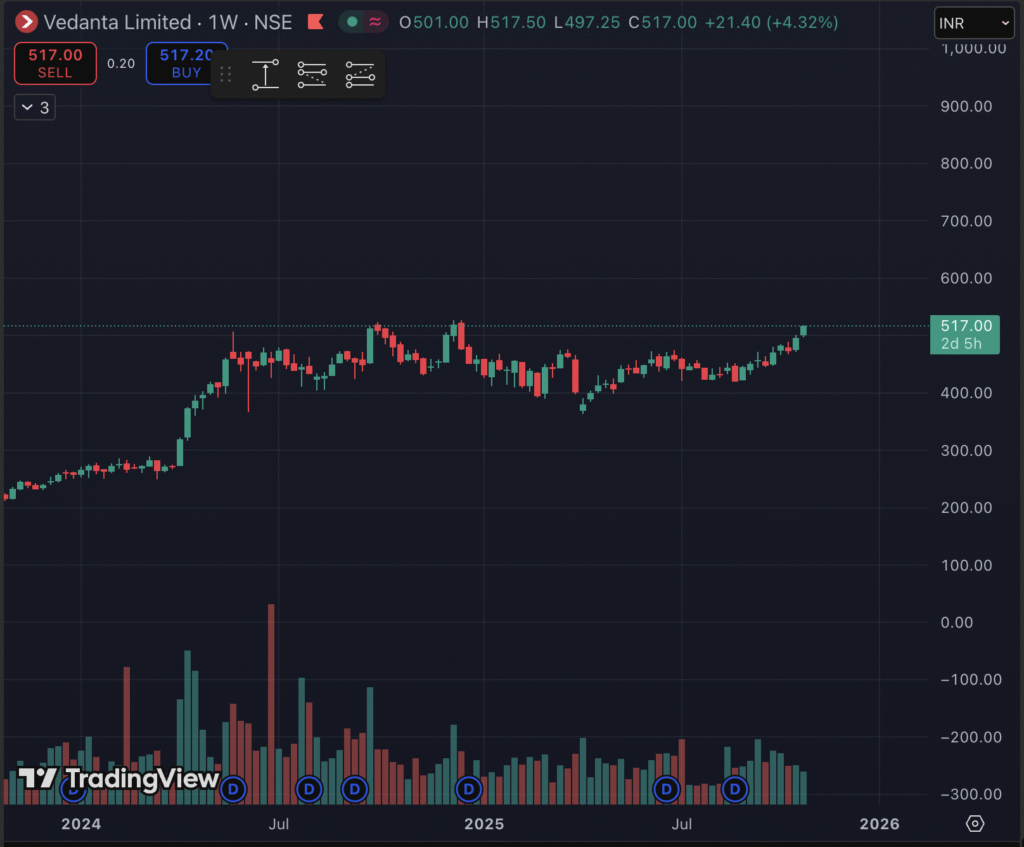Click the 2026 label on time axis

tap(879, 824)
